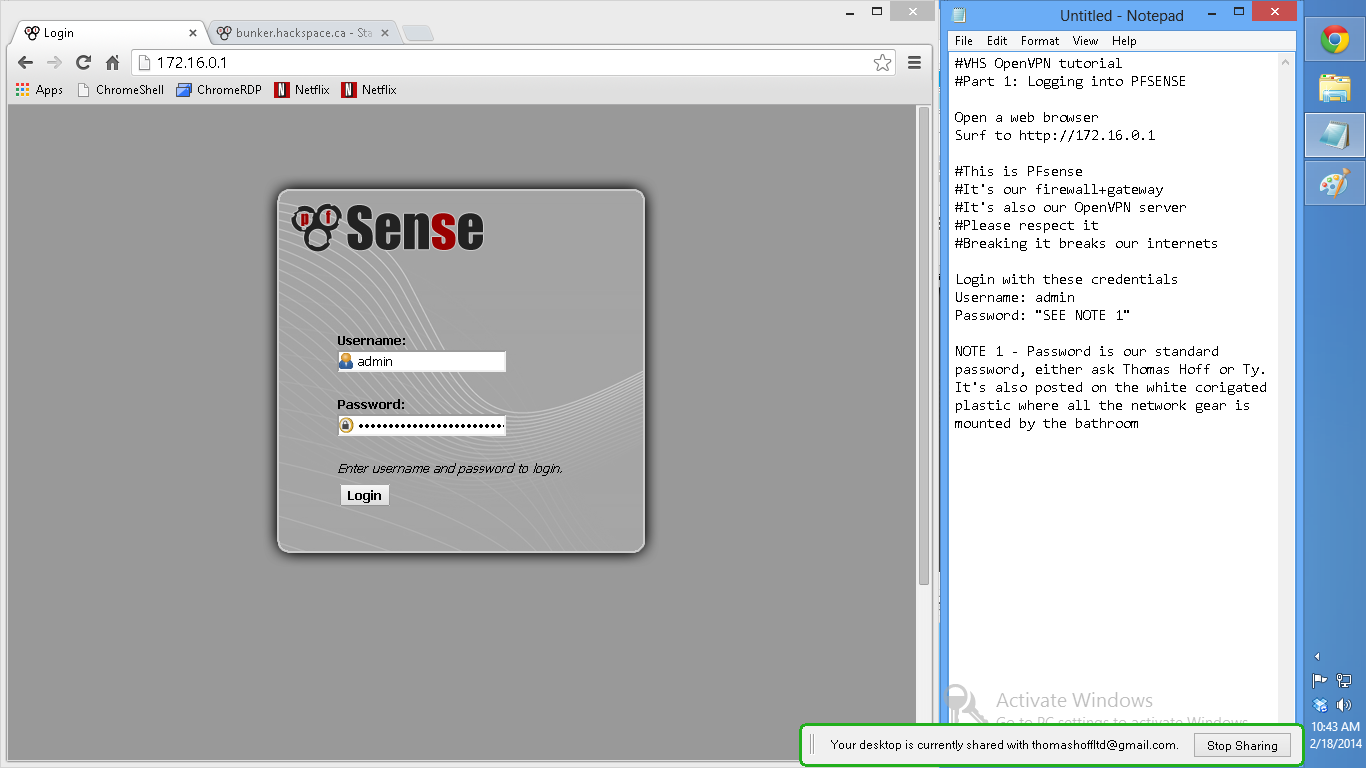The height and width of the screenshot is (768, 1366).
Task: Open Notepad File menu
Action: click(x=963, y=41)
